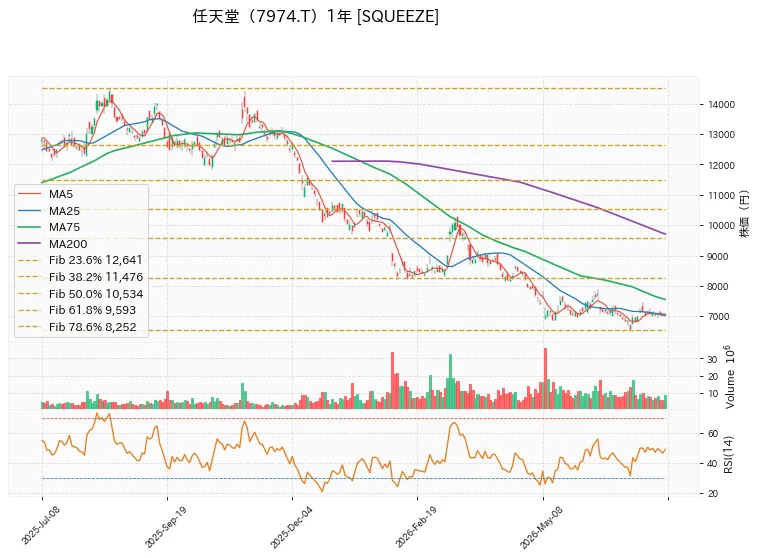Click the chart title 任天堂（7974.T）1年 [SQUEEZE]
Image resolution: width=758 pixels, height=558 pixels.
point(316,16)
